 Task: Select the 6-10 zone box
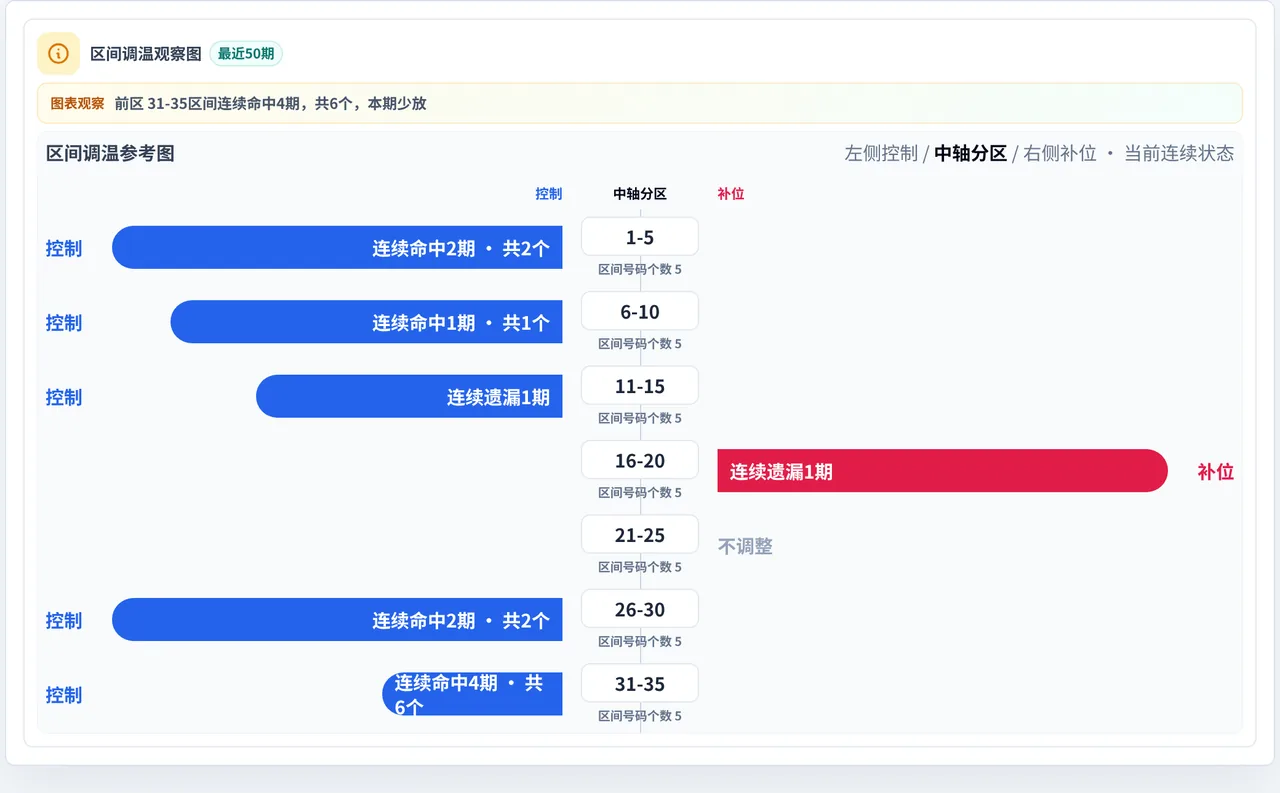tap(640, 312)
